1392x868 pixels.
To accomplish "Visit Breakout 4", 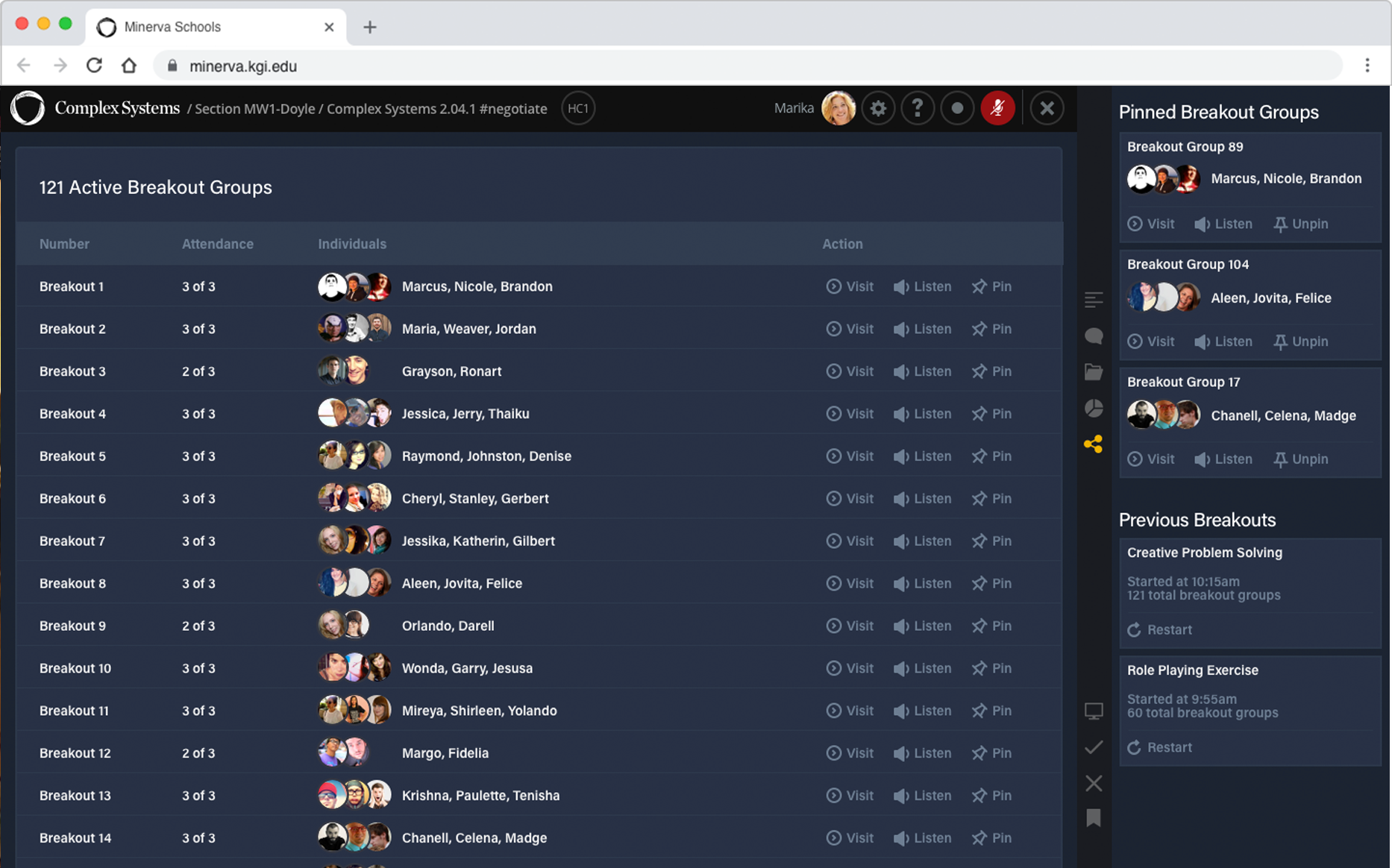I will click(850, 414).
